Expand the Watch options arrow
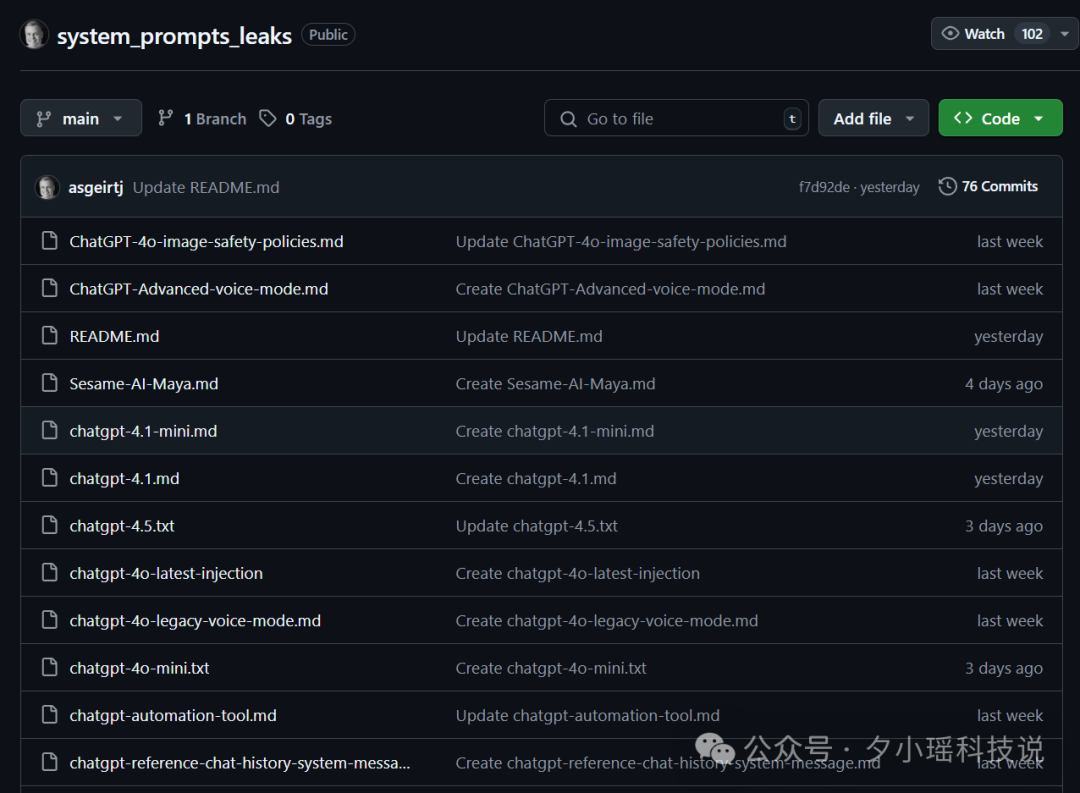The width and height of the screenshot is (1080, 793). pos(1065,34)
